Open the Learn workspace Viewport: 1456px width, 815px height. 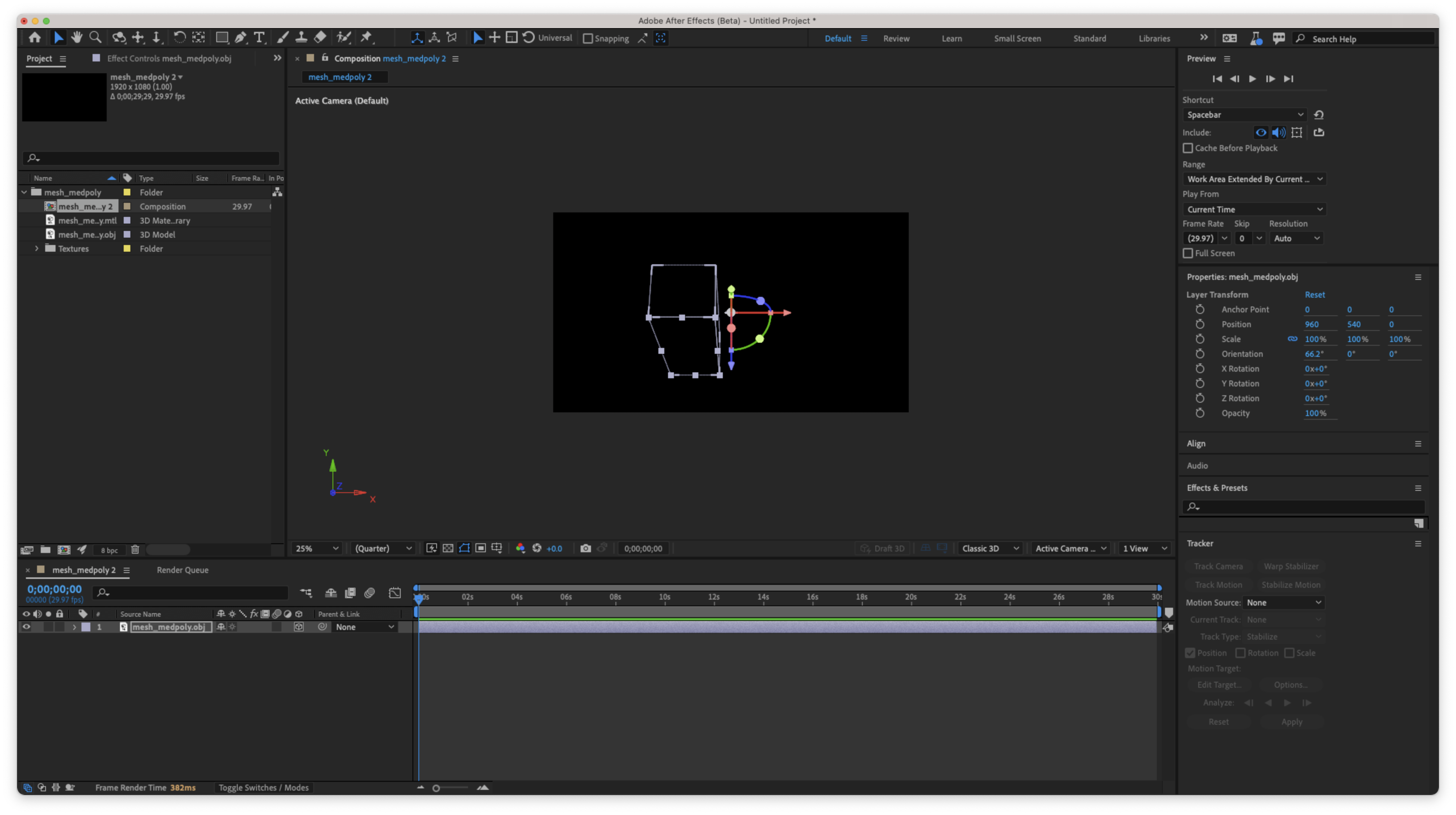952,38
